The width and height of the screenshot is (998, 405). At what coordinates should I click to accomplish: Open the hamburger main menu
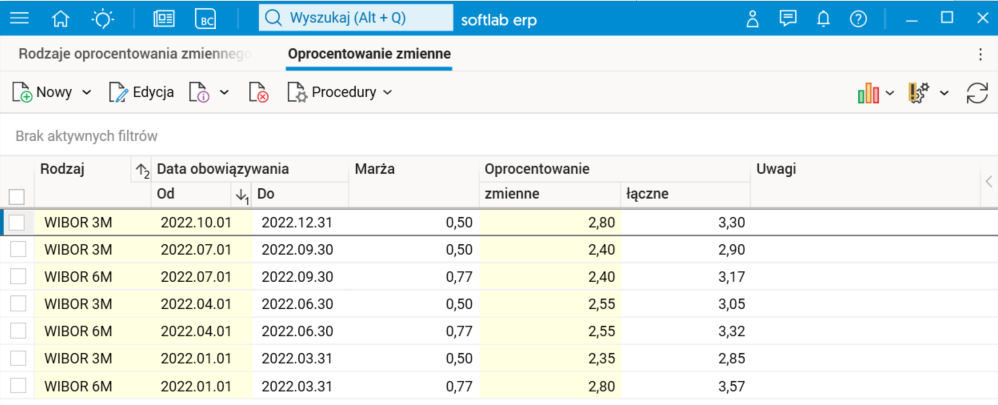tap(19, 18)
